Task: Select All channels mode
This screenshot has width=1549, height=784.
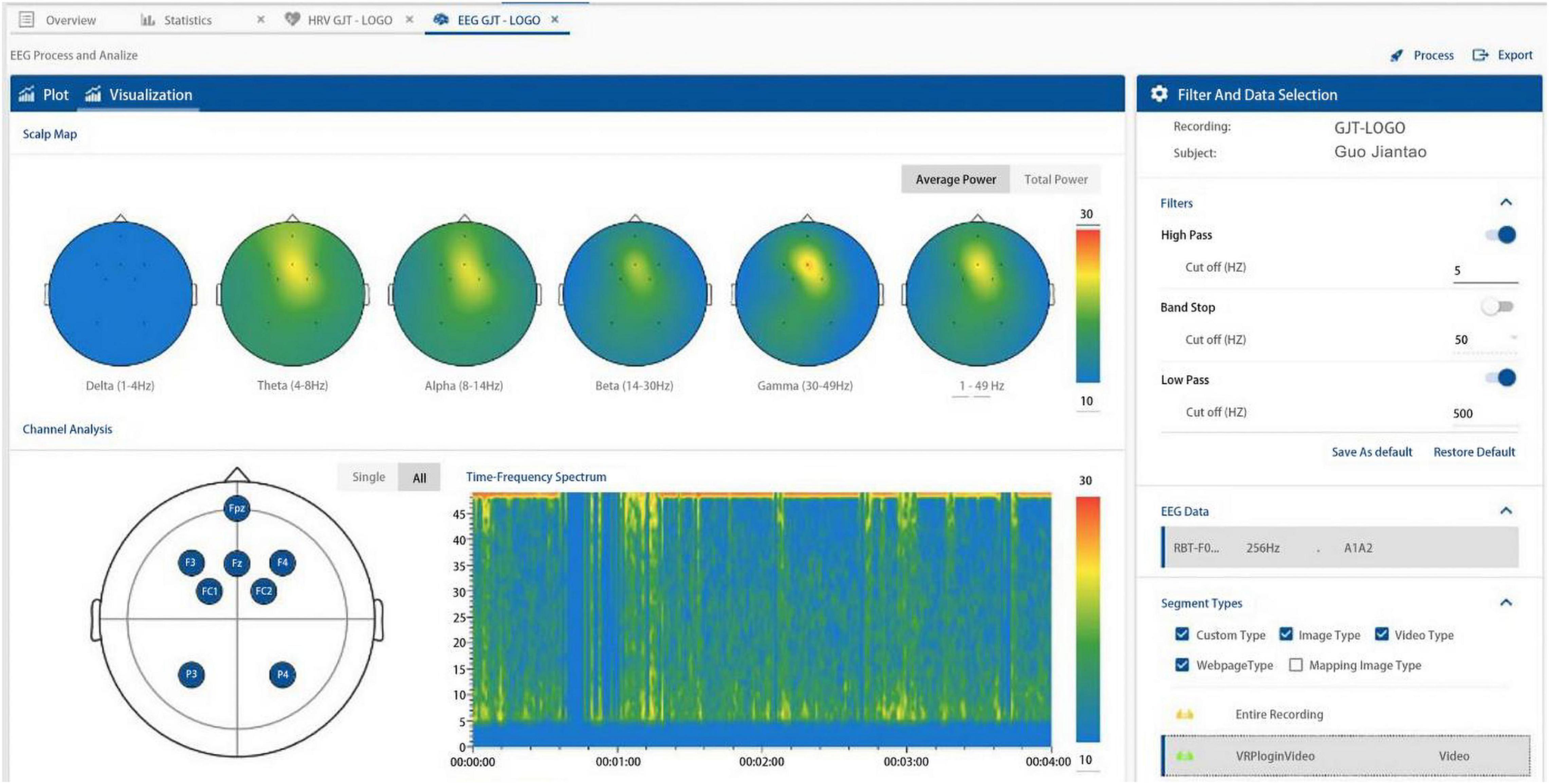Action: point(419,478)
